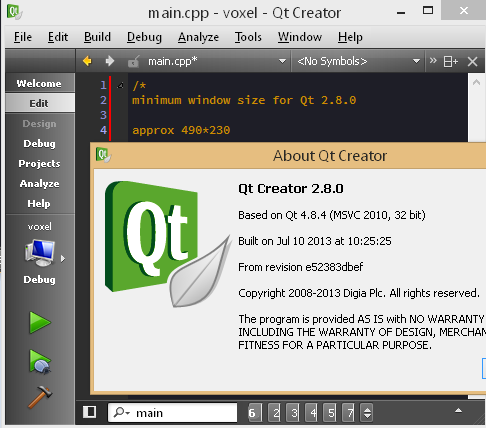Image resolution: width=486 pixels, height=428 pixels.
Task: Open the voxel kit selector monitor icon
Action: 40,253
